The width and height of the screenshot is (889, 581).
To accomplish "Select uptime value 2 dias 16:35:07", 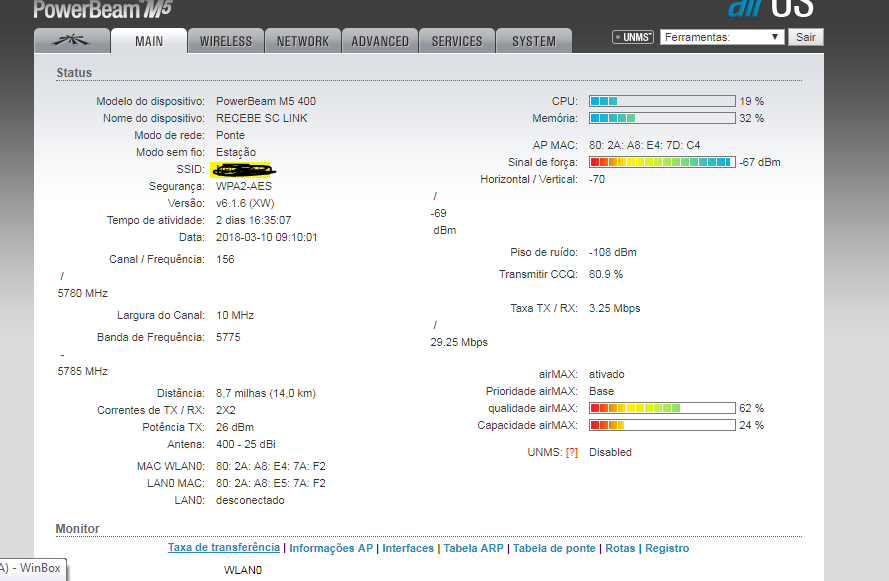I will pos(253,220).
